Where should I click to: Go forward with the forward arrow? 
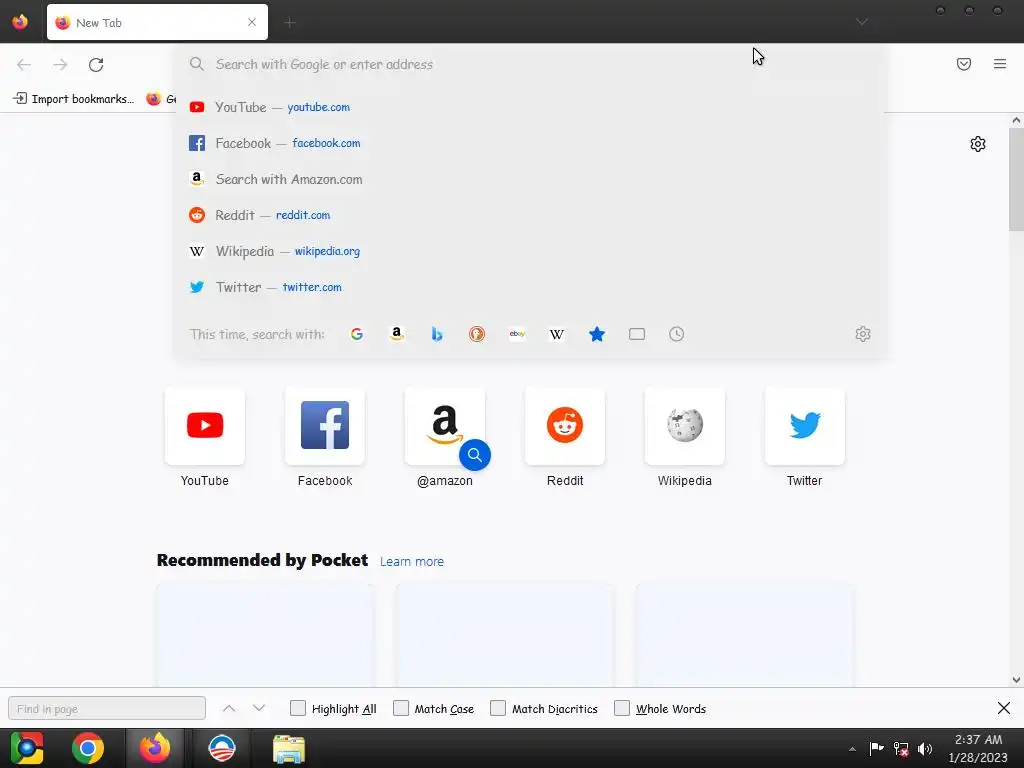pyautogui.click(x=60, y=64)
